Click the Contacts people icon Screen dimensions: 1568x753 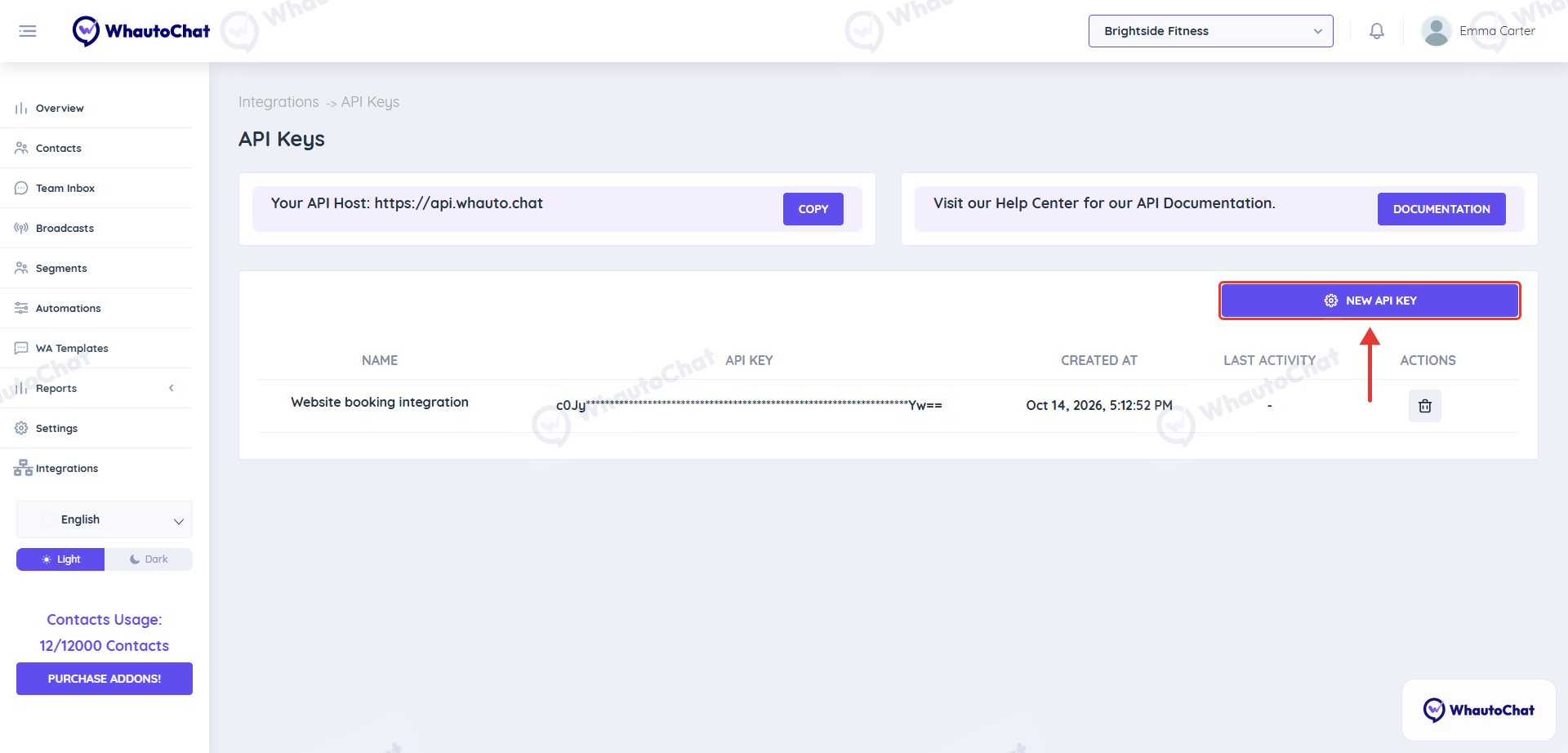click(21, 149)
